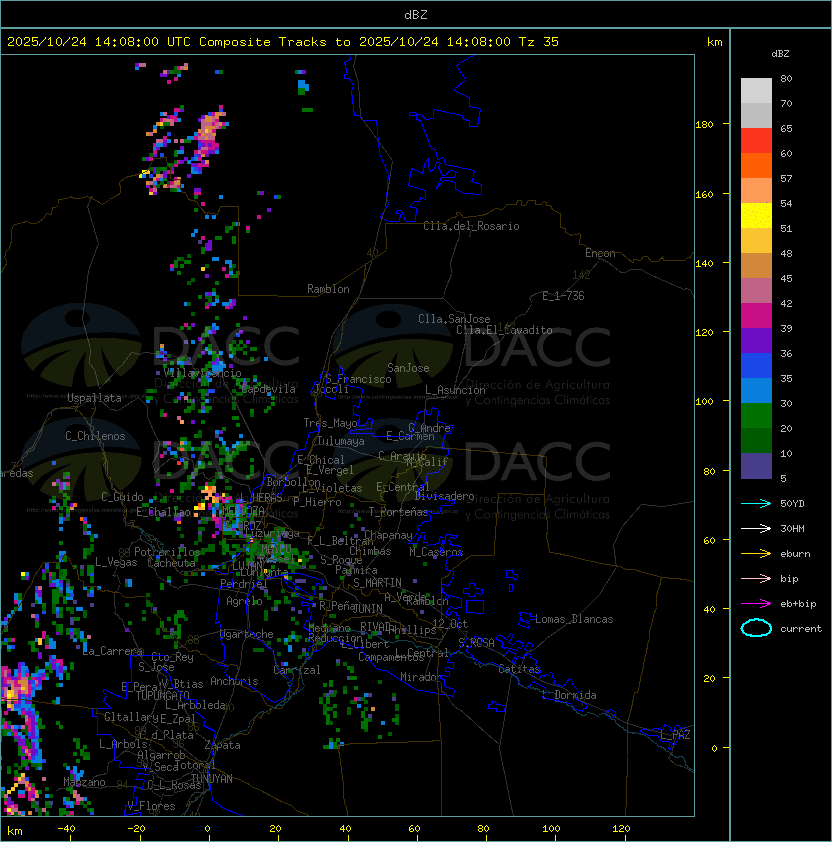Click the C_Chilenos map label
The image size is (832, 842).
pos(95,436)
